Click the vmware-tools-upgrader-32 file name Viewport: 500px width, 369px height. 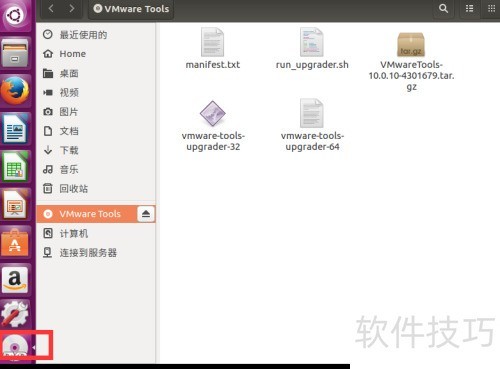pyautogui.click(x=213, y=141)
